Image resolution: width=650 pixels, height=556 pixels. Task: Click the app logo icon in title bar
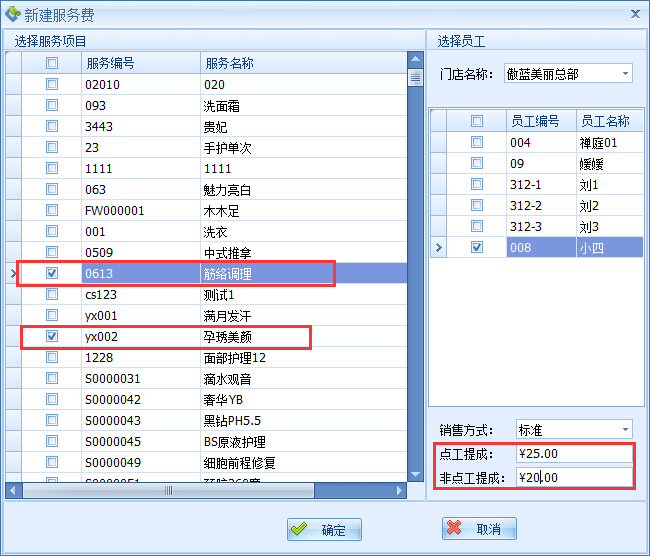[x=12, y=13]
